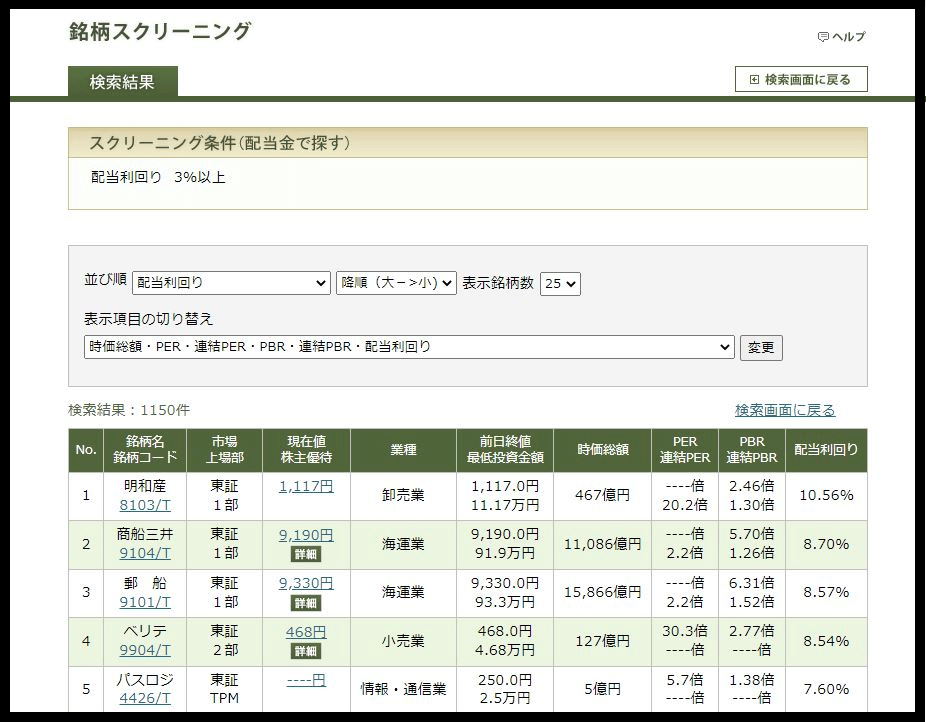
Task: Click the 468円 current price link
Action: point(306,632)
